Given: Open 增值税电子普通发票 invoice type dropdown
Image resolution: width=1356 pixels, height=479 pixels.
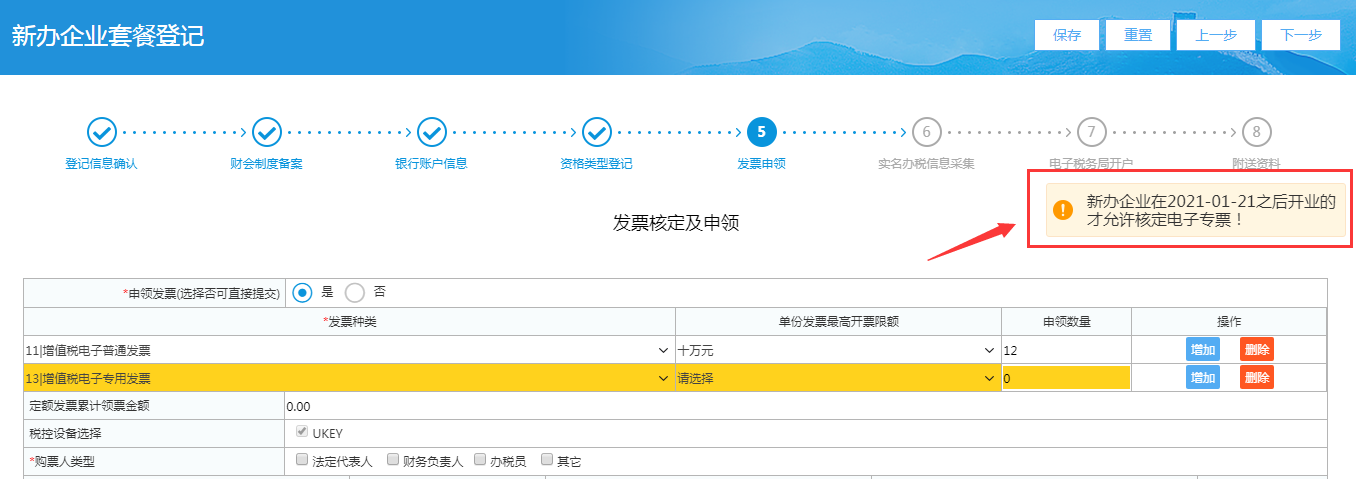Looking at the screenshot, I should coord(348,351).
